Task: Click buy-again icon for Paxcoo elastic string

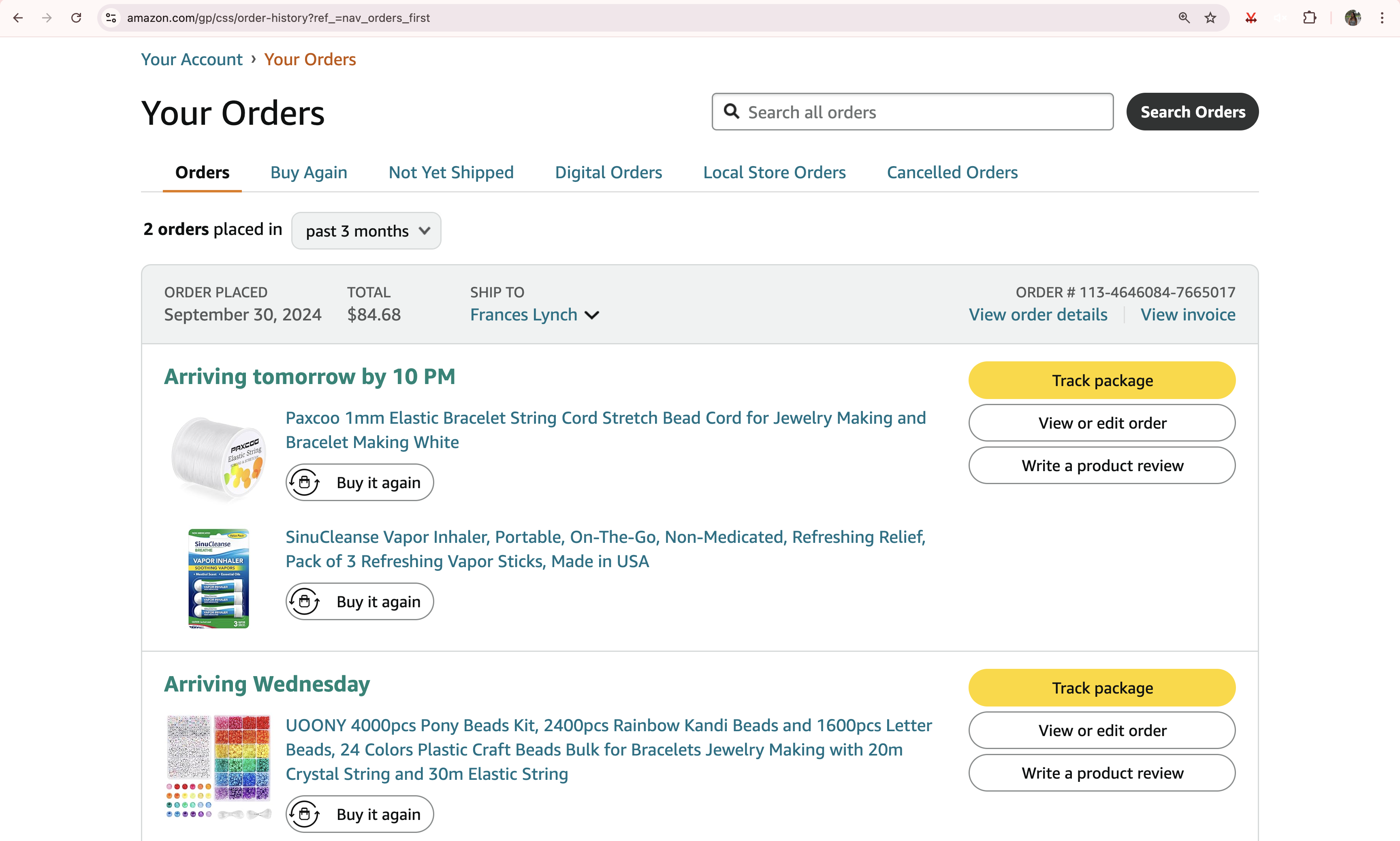Action: (x=305, y=482)
